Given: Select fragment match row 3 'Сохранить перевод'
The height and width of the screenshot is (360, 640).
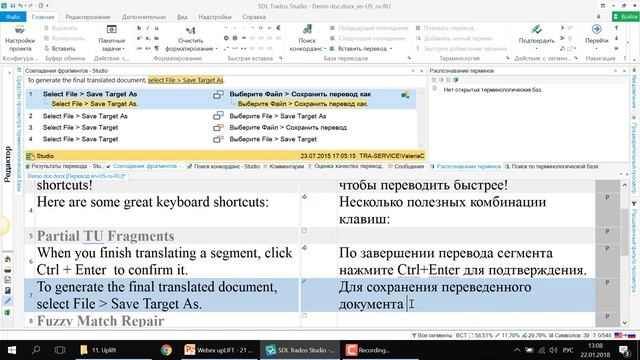Looking at the screenshot, I should pos(220,128).
